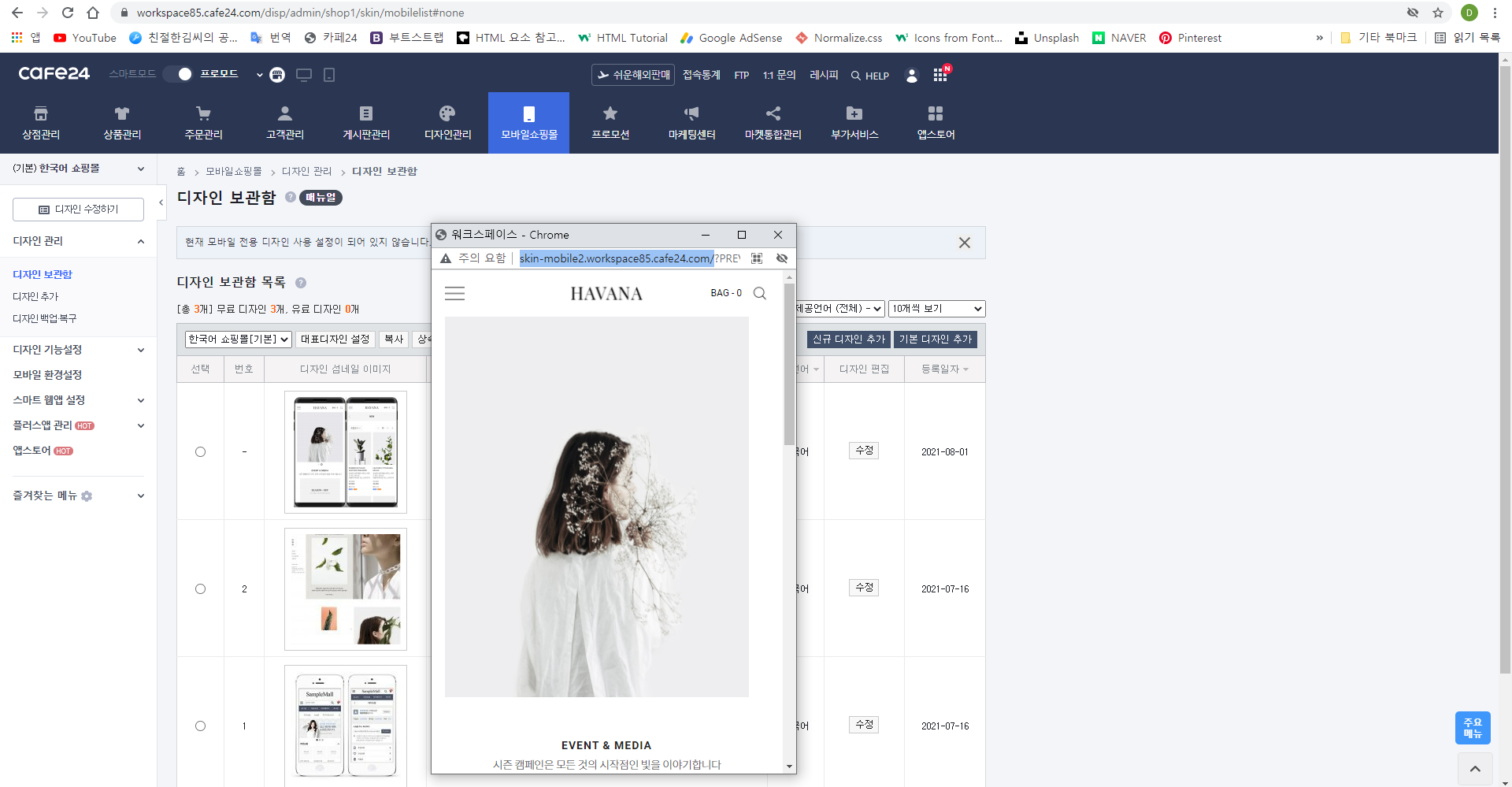
Task: Click the popup address bar URL field
Action: point(629,258)
